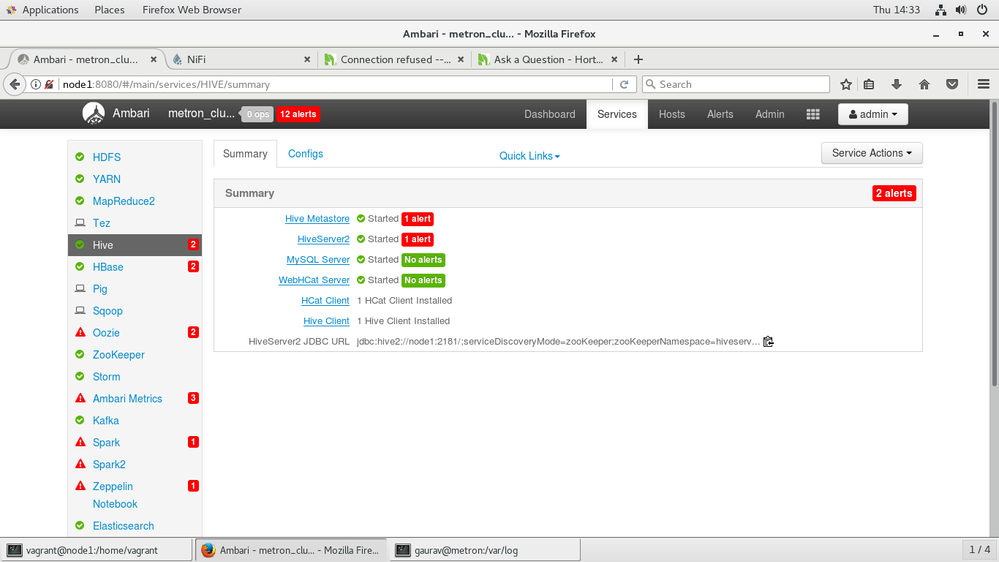The width and height of the screenshot is (999, 562).
Task: Switch to NiFi browser tab
Action: pyautogui.click(x=241, y=59)
